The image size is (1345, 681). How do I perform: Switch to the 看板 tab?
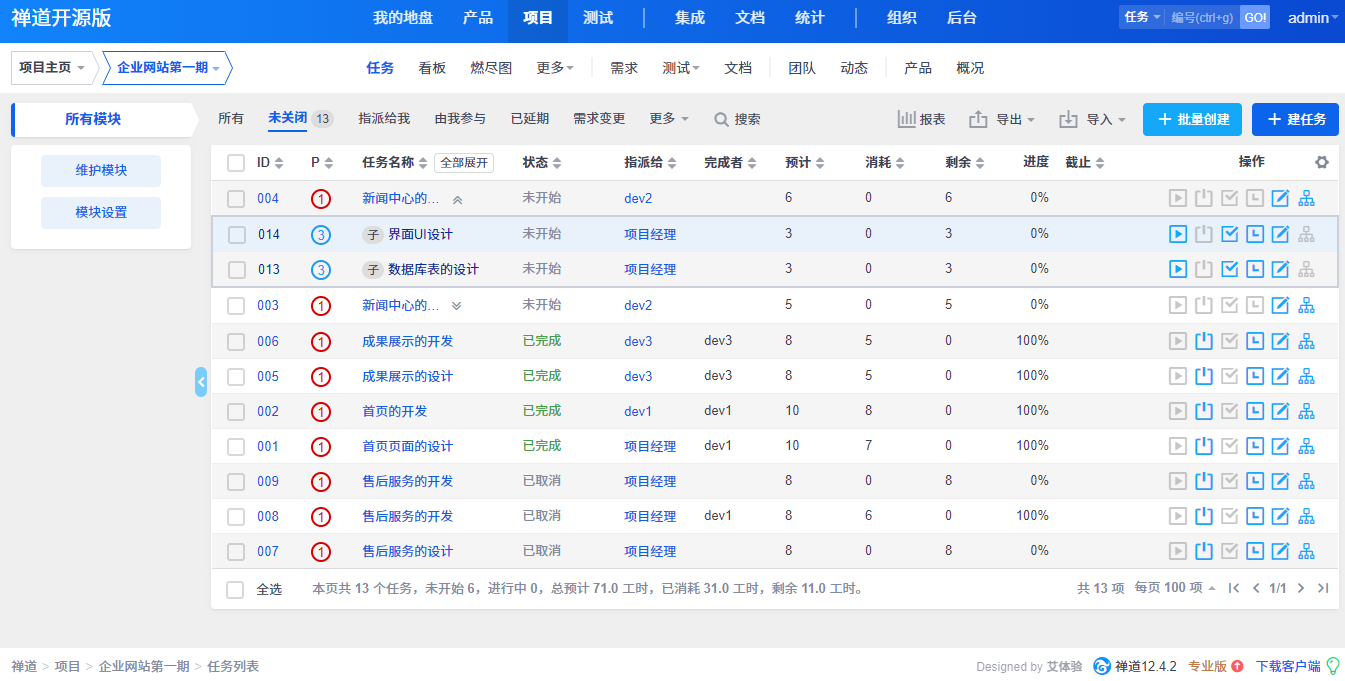[432, 68]
